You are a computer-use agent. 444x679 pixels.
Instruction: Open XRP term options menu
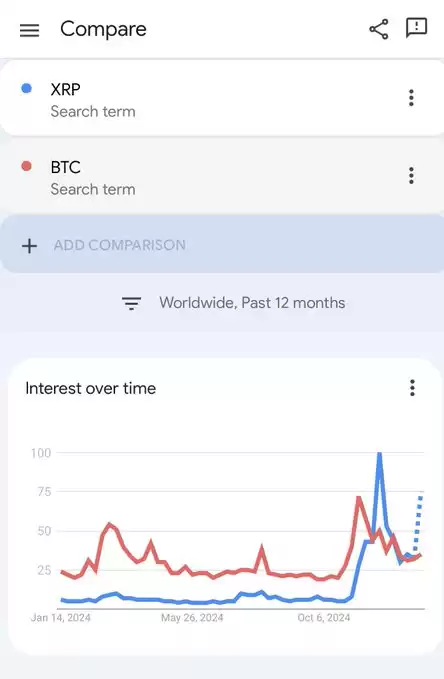(x=411, y=98)
